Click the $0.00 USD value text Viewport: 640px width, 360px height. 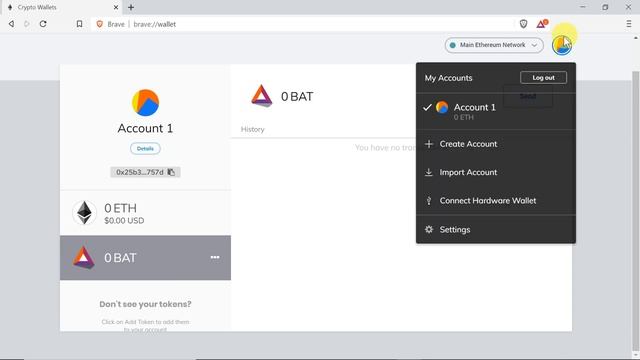124,221
